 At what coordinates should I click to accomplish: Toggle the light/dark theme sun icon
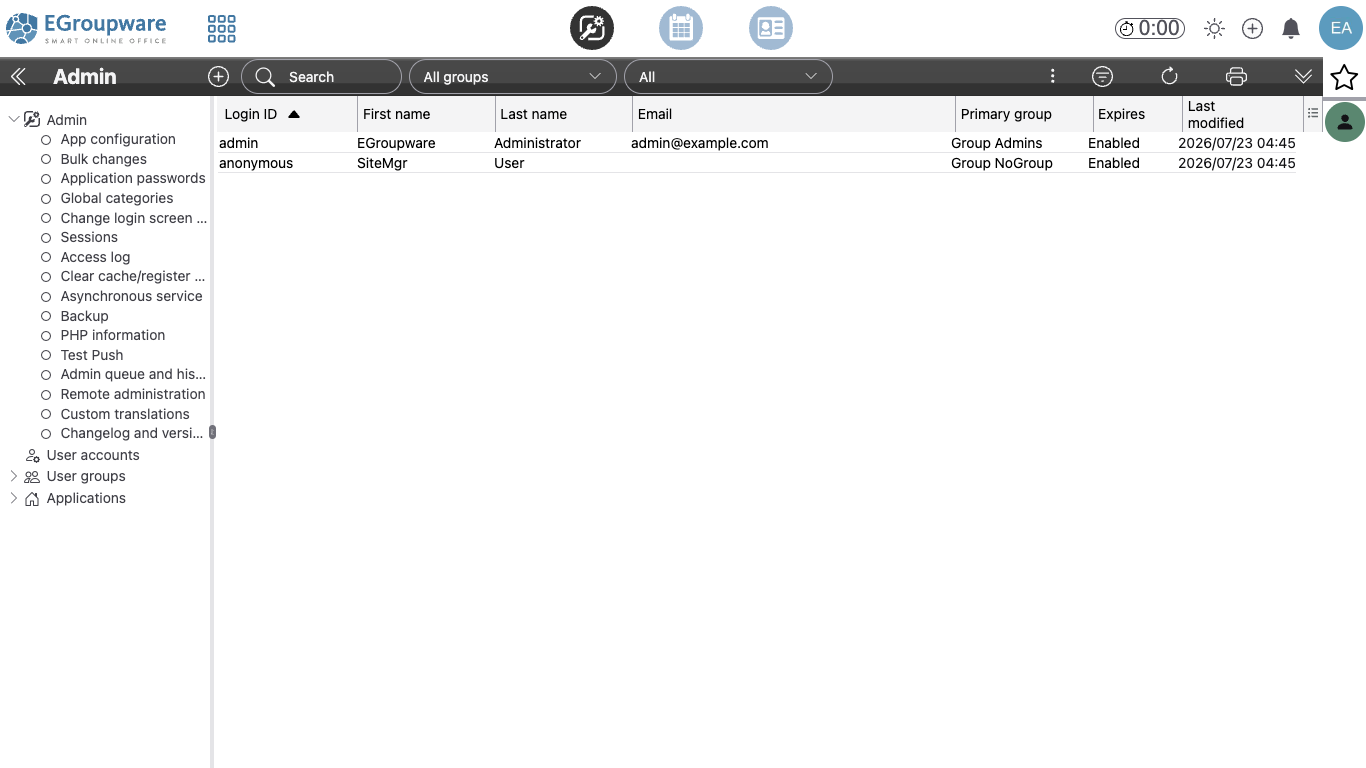click(x=1214, y=29)
